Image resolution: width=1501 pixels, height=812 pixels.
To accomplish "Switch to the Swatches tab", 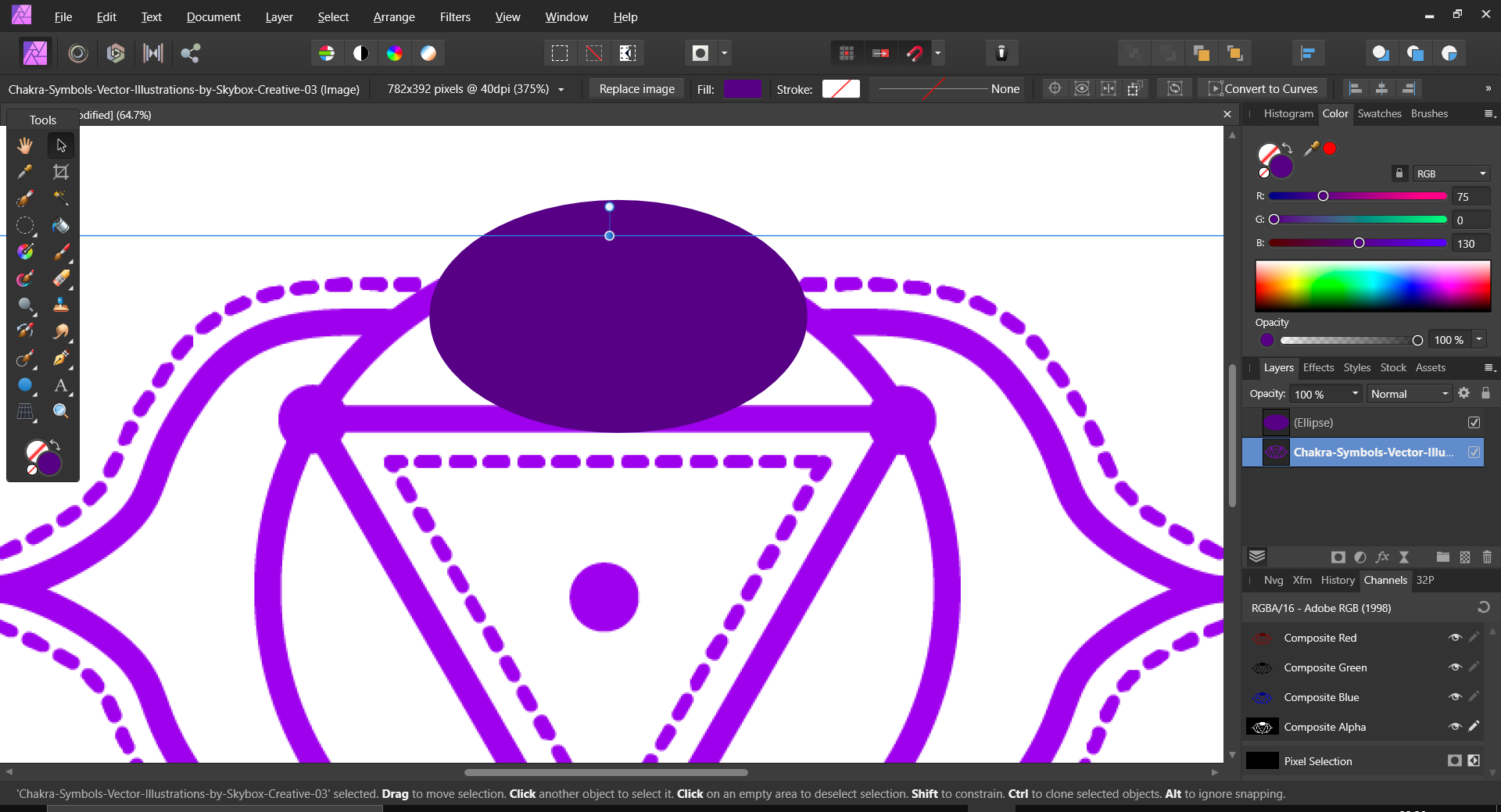I will pos(1379,113).
